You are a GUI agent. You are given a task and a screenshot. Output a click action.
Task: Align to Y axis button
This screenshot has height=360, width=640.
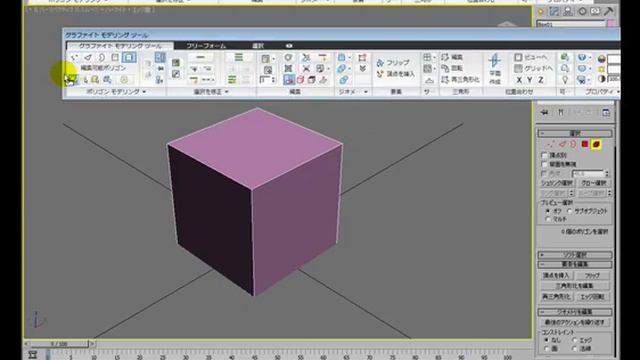click(x=529, y=80)
